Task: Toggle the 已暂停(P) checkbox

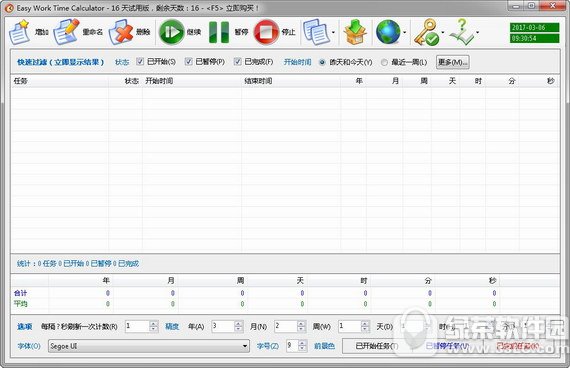Action: click(188, 61)
